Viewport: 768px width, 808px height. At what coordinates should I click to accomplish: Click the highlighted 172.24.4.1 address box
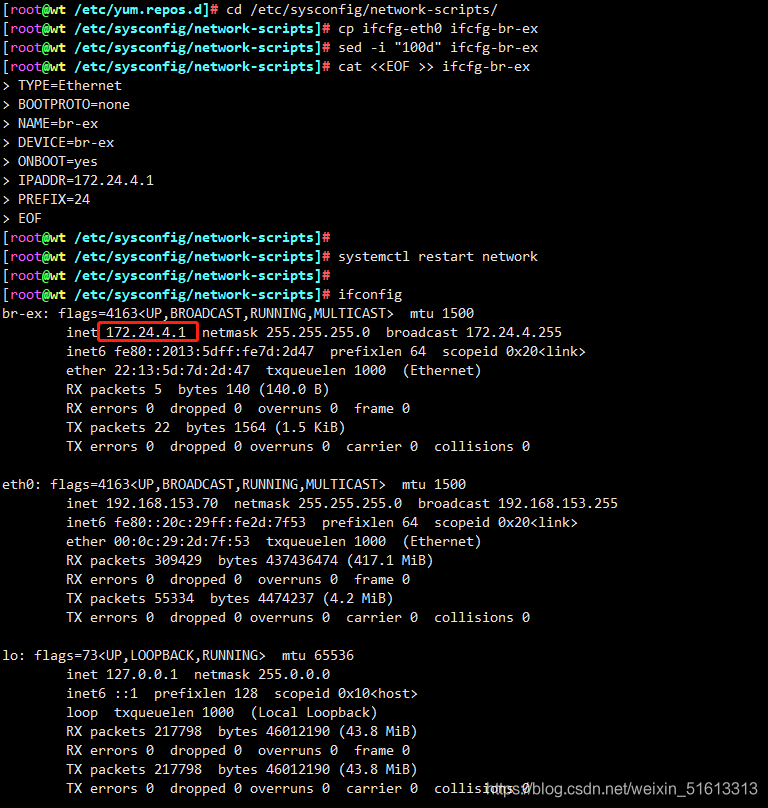148,332
